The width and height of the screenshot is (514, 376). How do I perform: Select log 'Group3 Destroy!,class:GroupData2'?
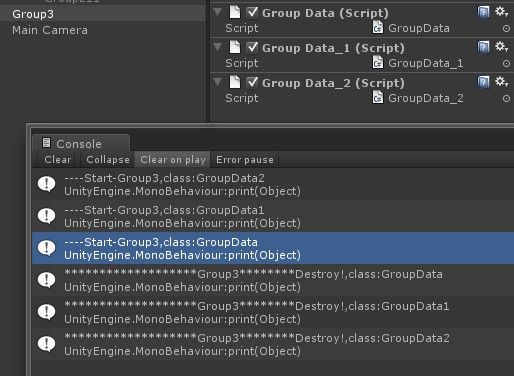coord(273,344)
